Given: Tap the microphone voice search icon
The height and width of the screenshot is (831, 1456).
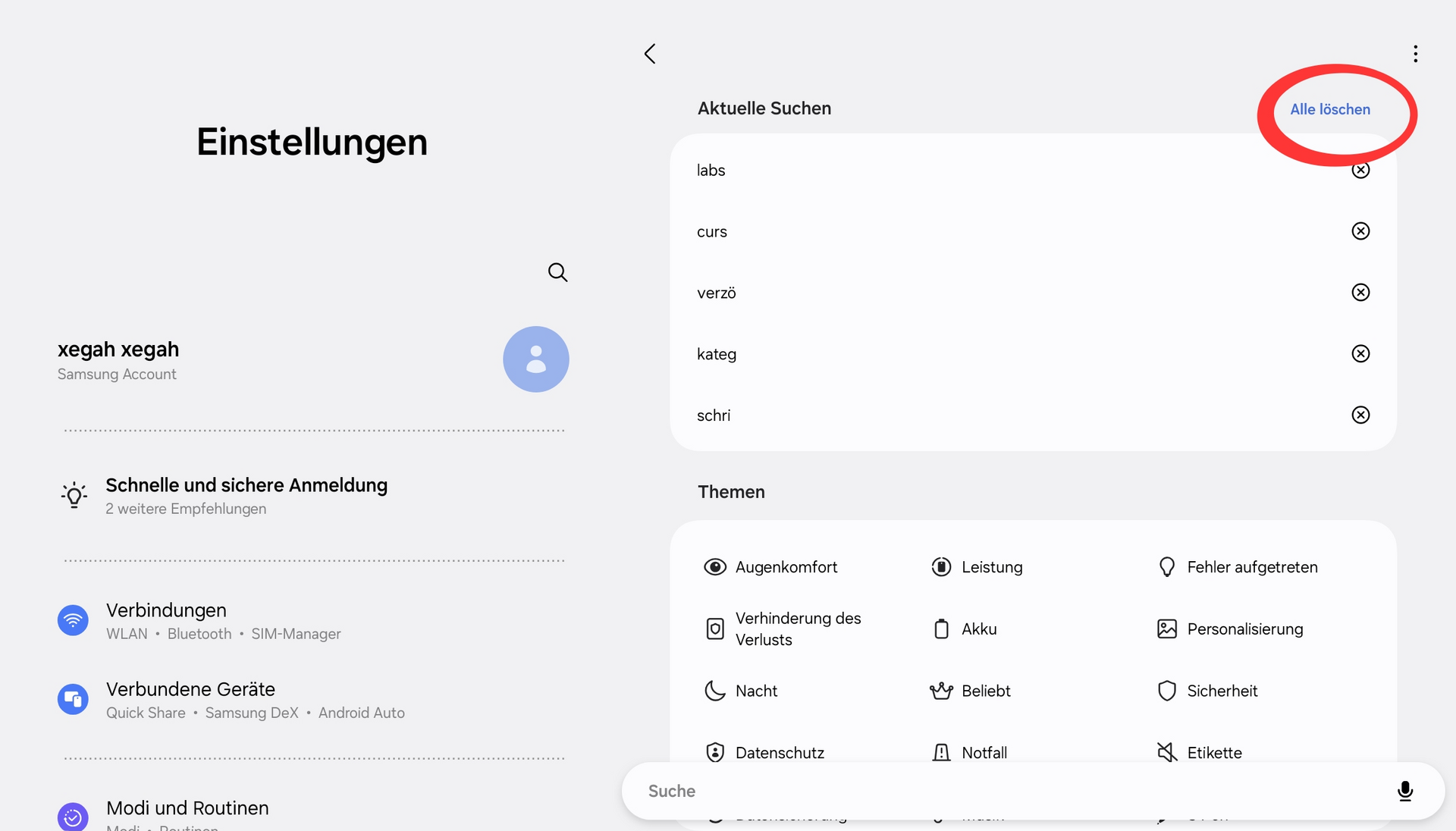Looking at the screenshot, I should click(x=1404, y=791).
